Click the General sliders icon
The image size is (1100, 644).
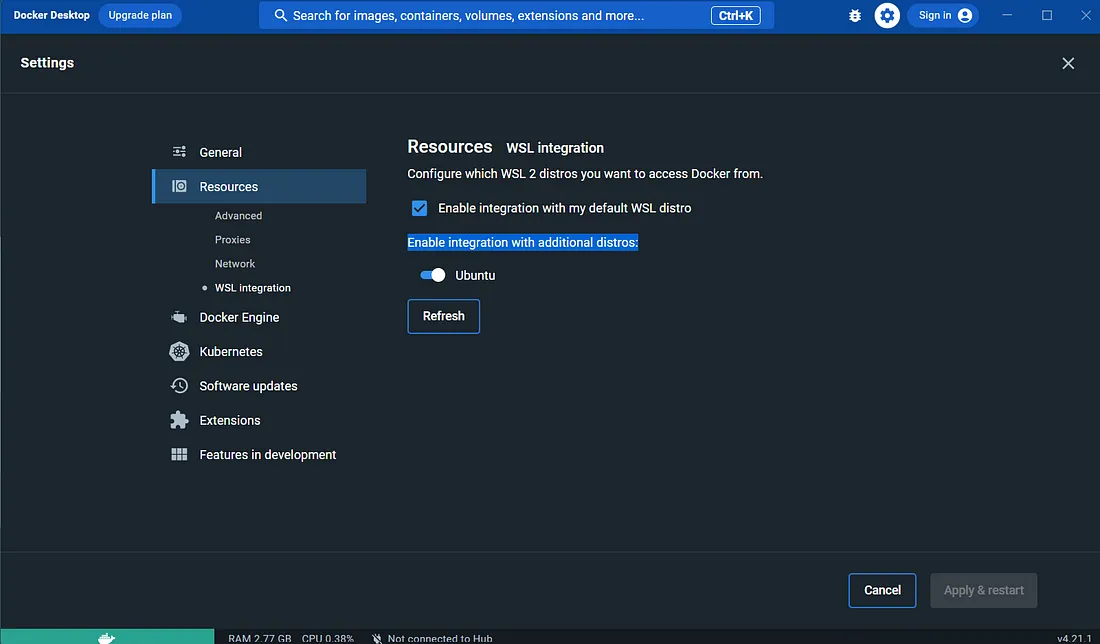coord(180,152)
